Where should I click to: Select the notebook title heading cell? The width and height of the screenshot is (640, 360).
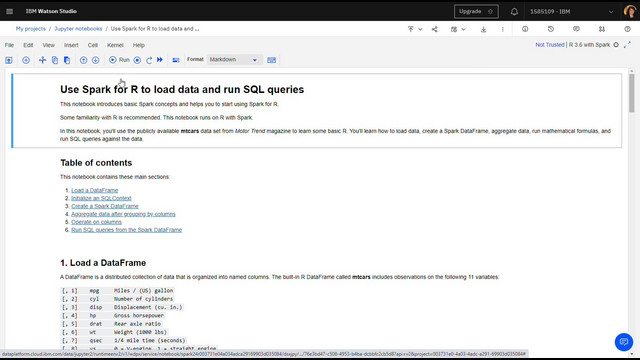(182, 89)
